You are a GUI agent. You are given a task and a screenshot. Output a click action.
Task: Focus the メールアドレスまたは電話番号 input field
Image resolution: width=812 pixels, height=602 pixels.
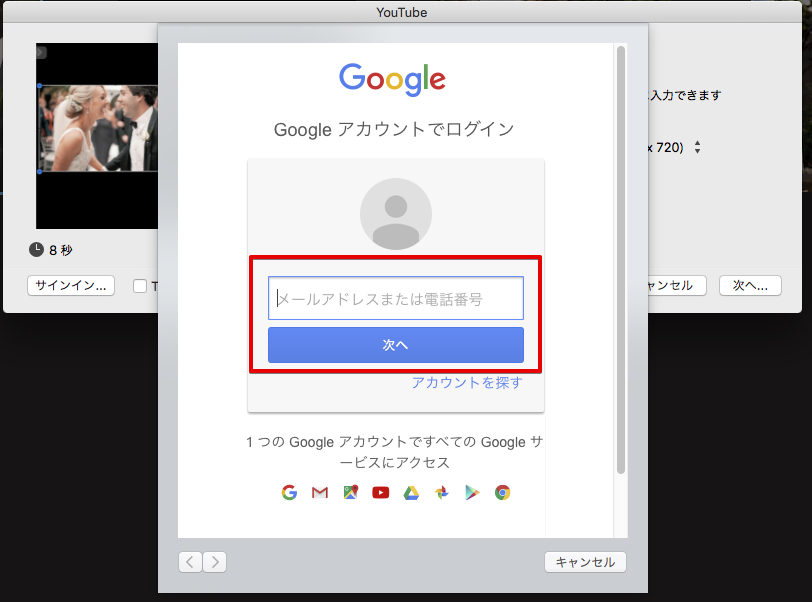pyautogui.click(x=396, y=298)
